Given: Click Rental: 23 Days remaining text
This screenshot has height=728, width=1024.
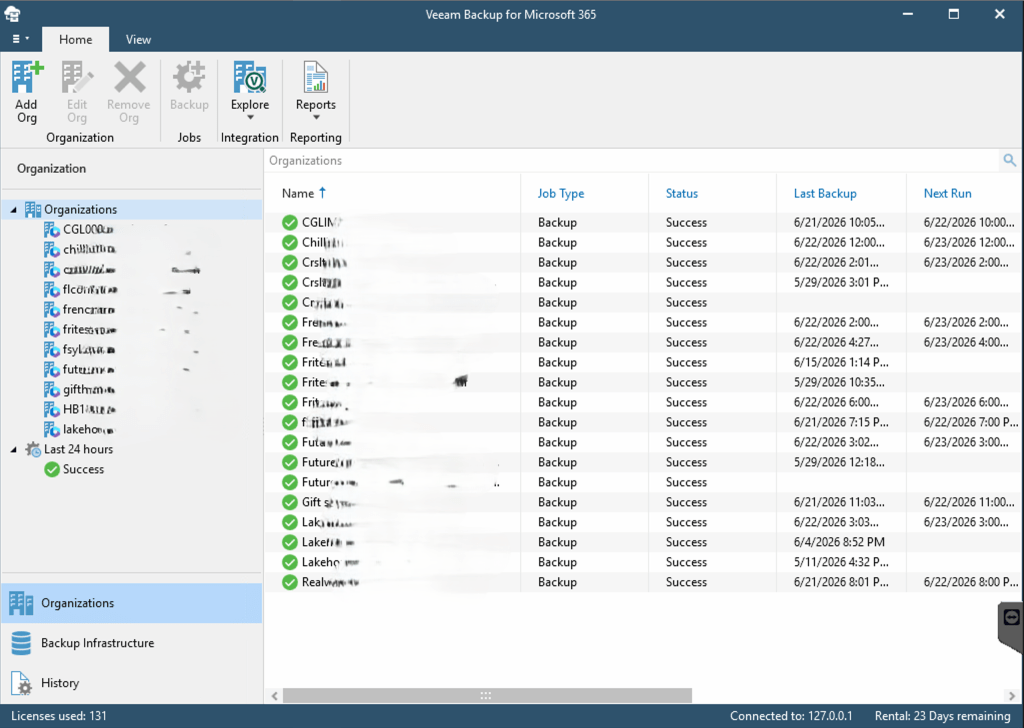Looking at the screenshot, I should [x=942, y=716].
